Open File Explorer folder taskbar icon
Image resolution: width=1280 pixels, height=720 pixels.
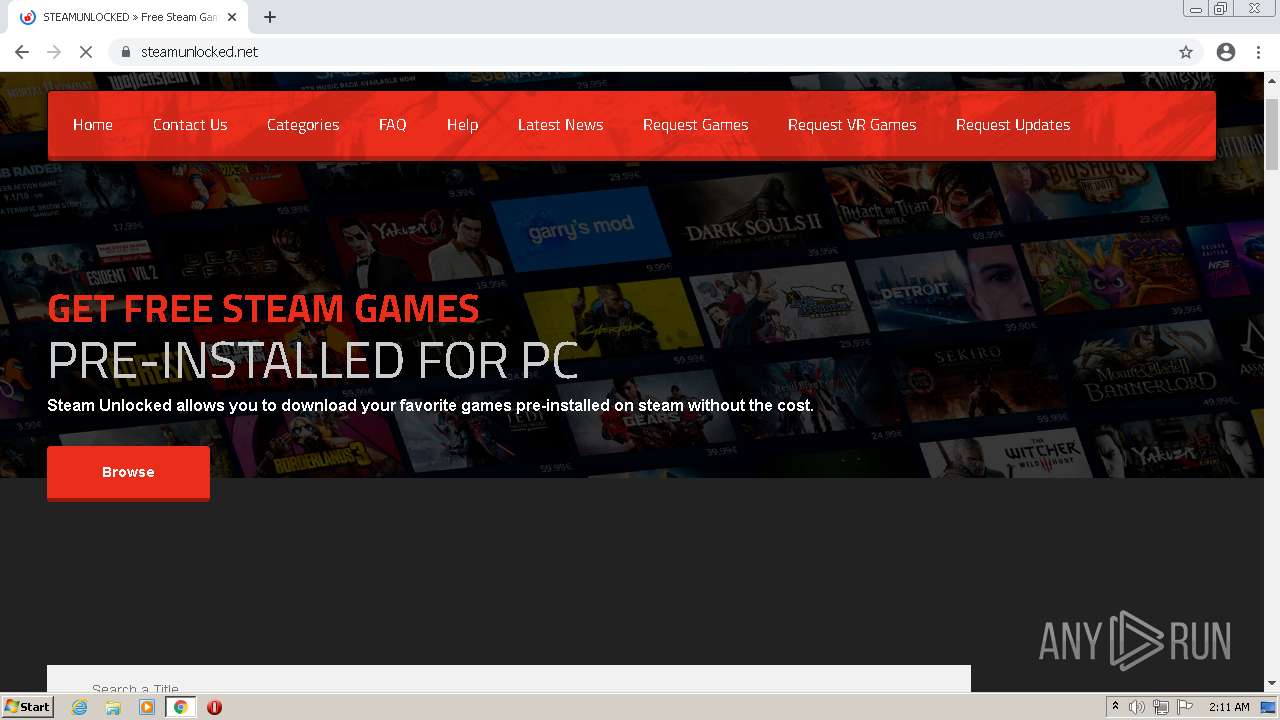coord(113,707)
